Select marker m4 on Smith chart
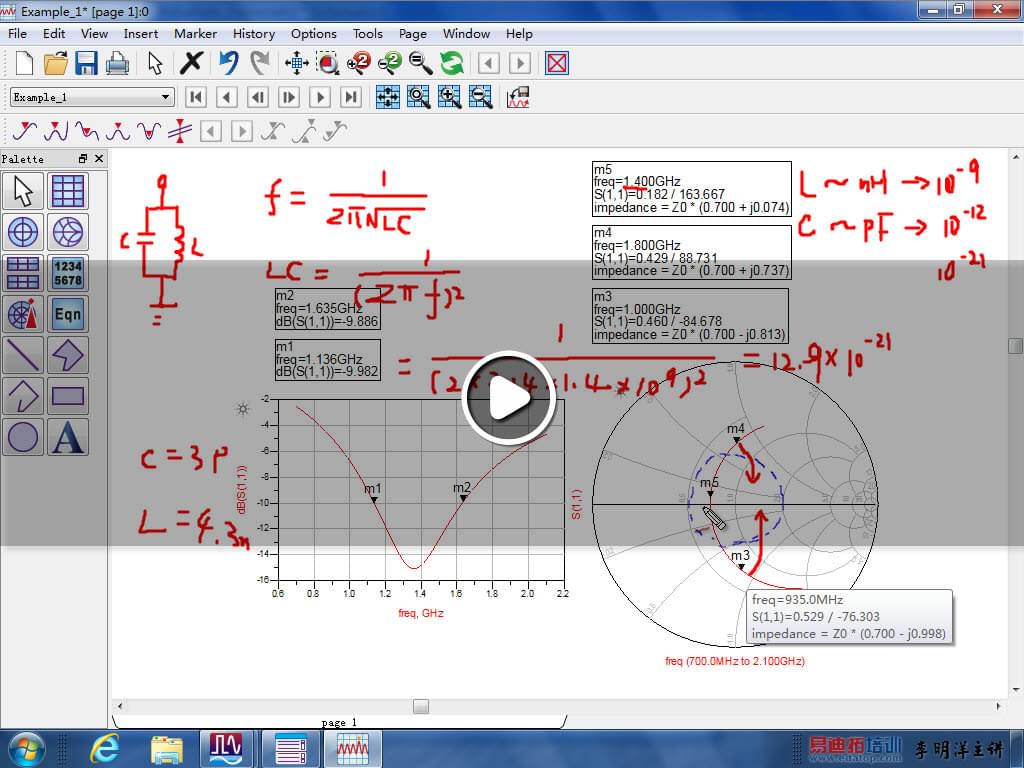Image resolution: width=1024 pixels, height=768 pixels. pyautogui.click(x=737, y=441)
